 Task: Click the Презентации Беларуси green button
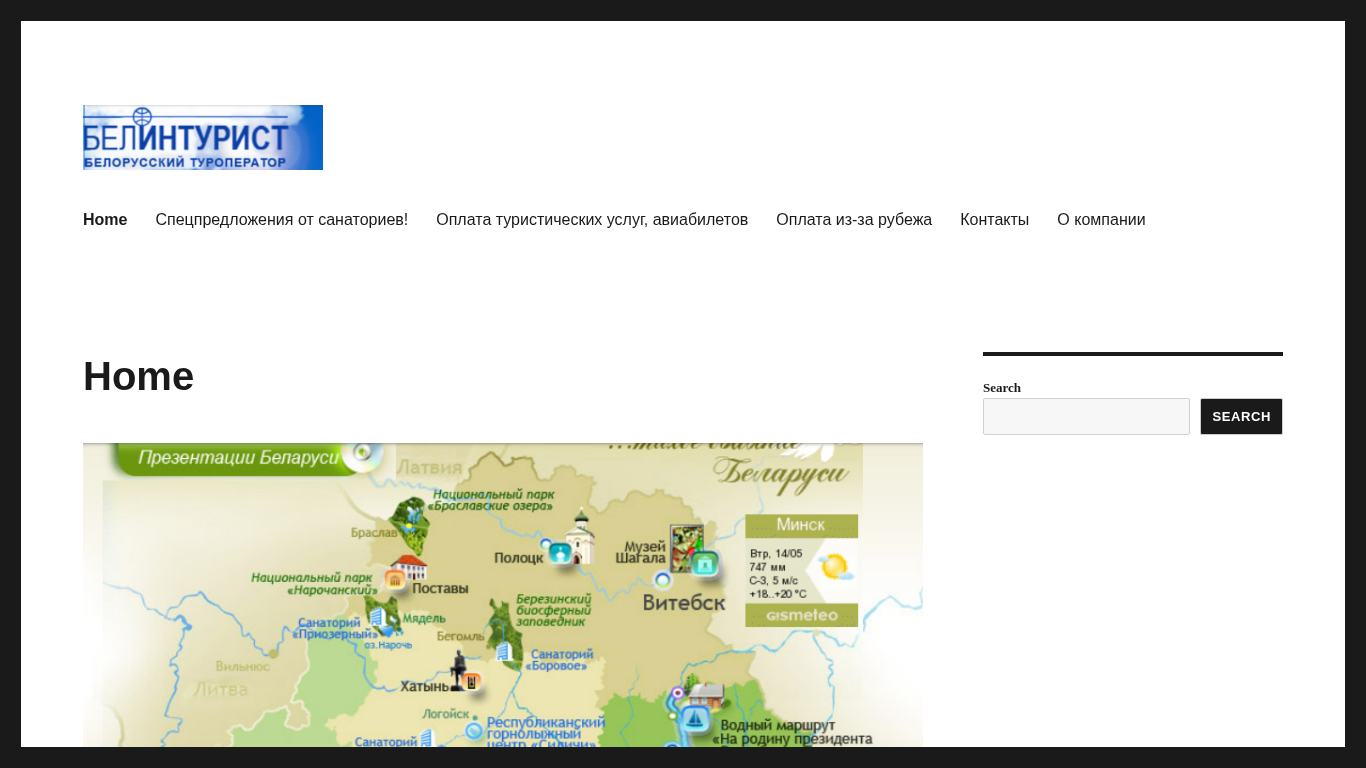tap(240, 458)
